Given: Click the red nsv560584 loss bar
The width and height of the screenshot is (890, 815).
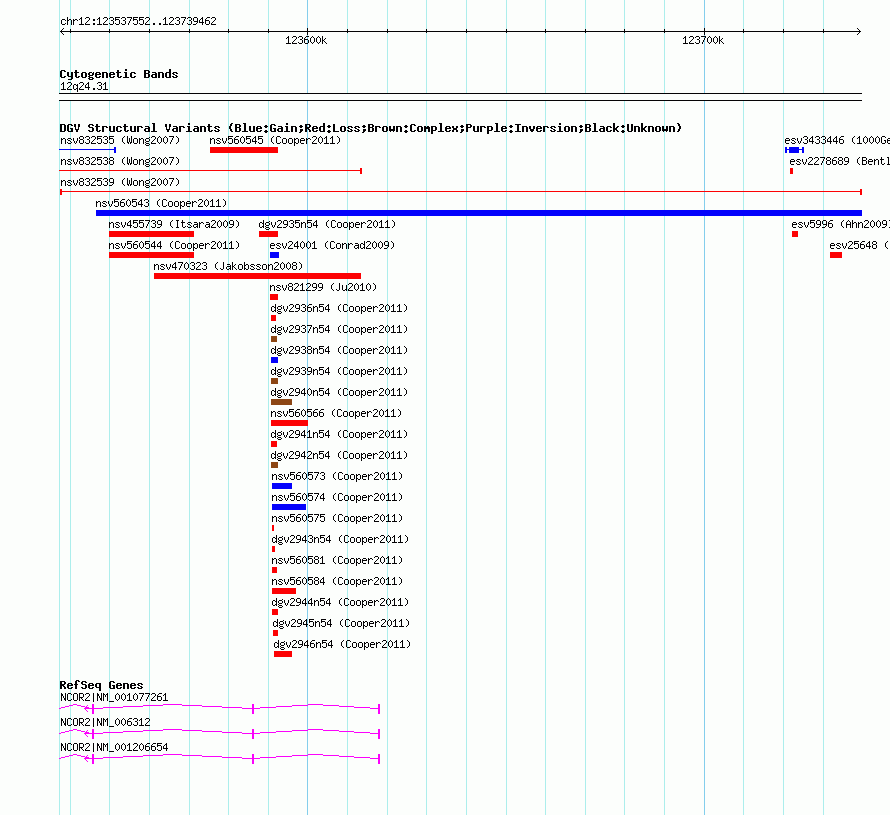Looking at the screenshot, I should (284, 591).
